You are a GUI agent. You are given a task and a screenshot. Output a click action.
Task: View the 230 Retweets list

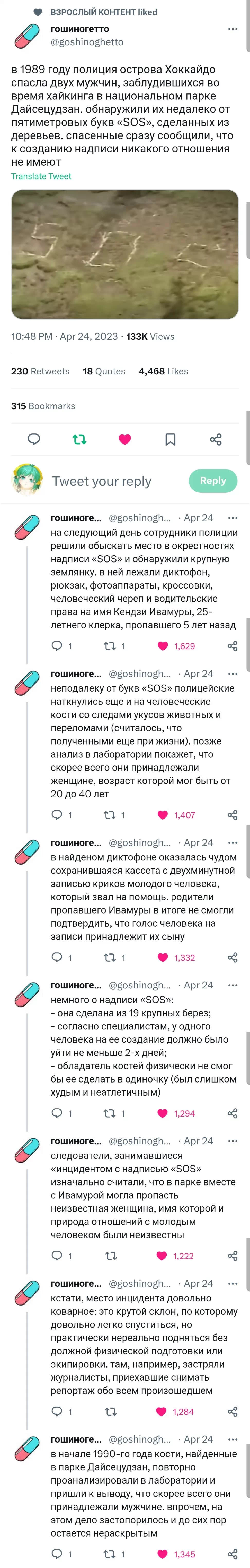[x=40, y=371]
